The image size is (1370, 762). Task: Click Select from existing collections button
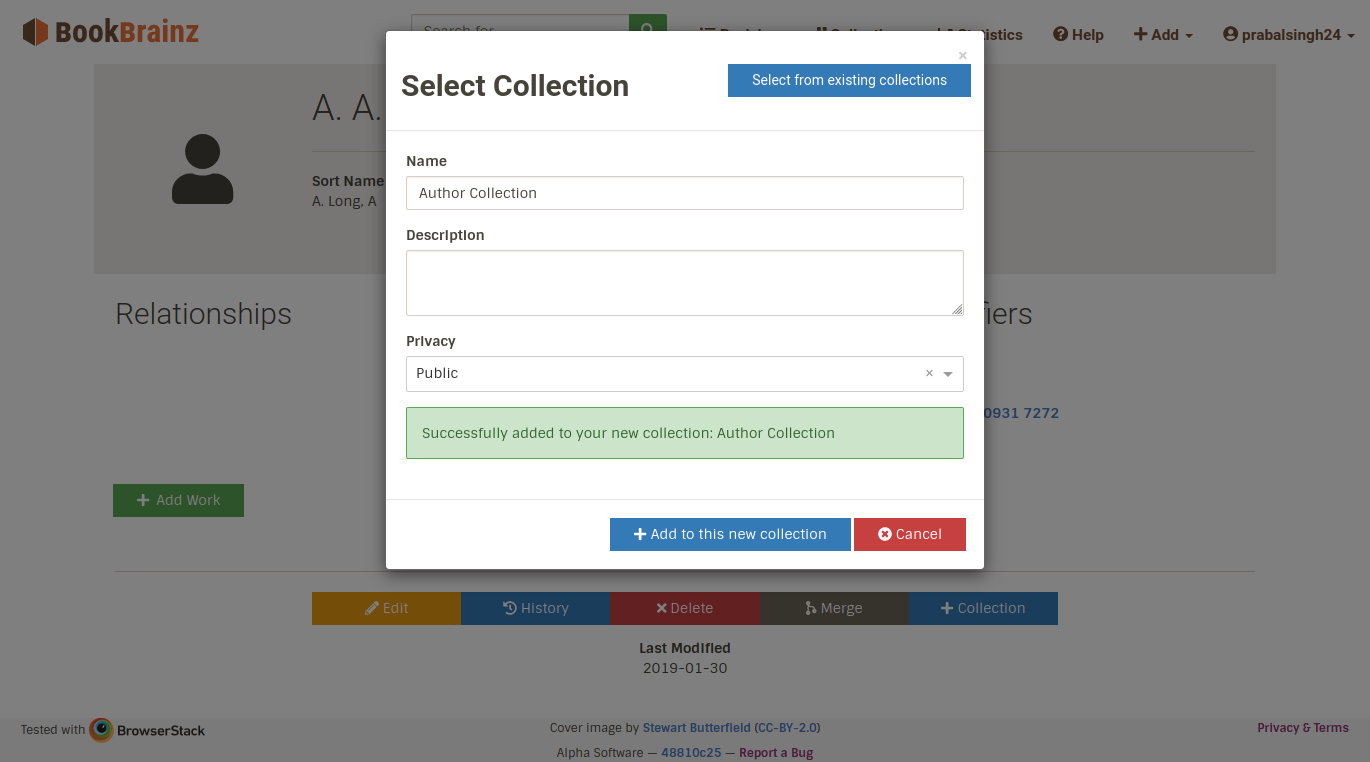point(849,80)
